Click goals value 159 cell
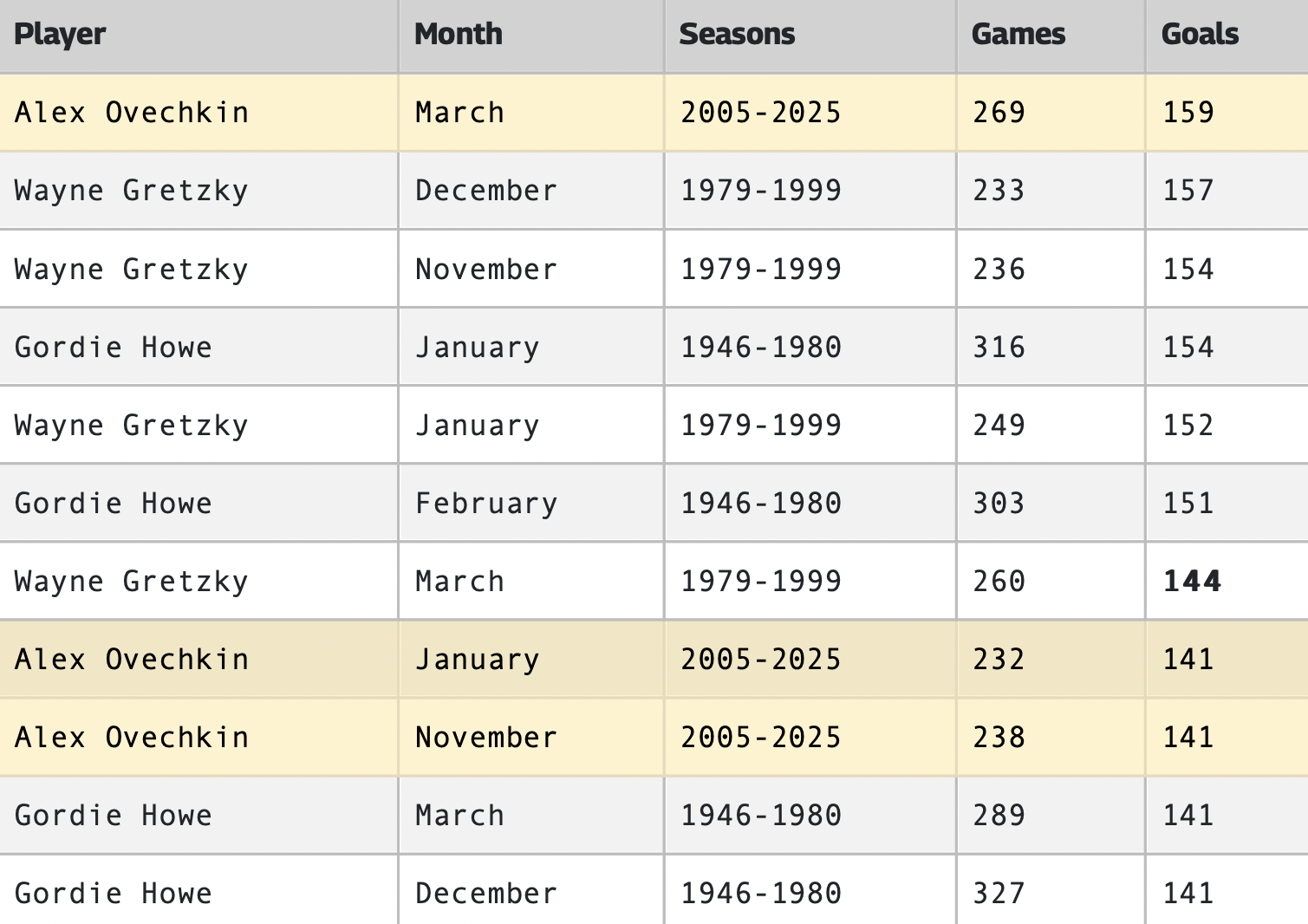 point(1188,113)
